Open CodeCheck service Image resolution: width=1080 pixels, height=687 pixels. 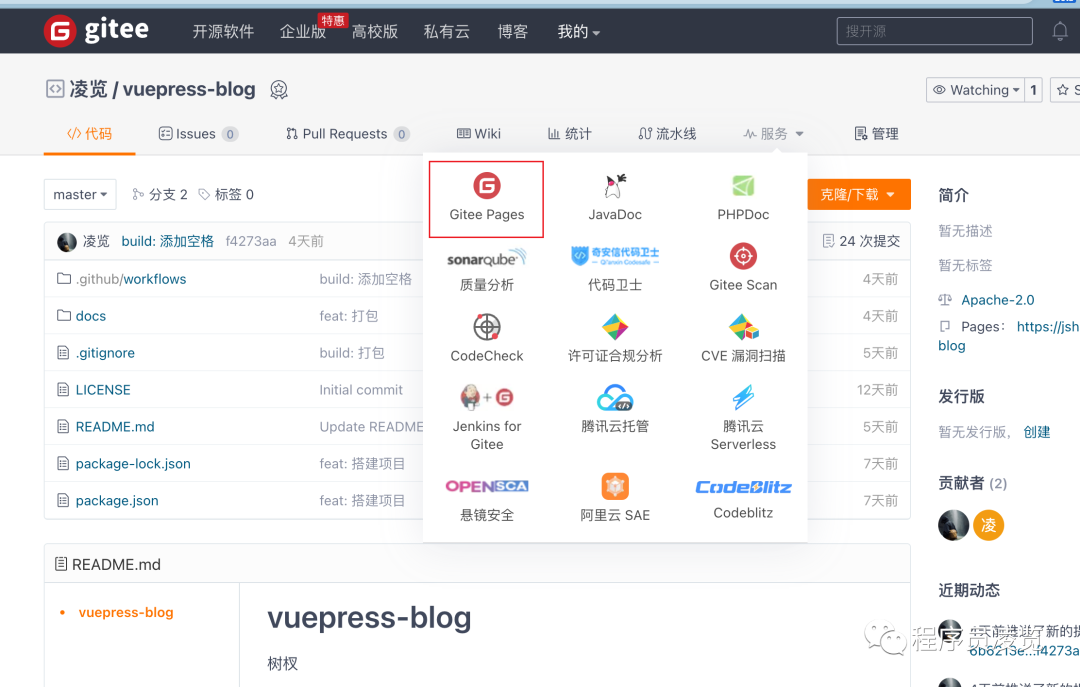click(486, 340)
